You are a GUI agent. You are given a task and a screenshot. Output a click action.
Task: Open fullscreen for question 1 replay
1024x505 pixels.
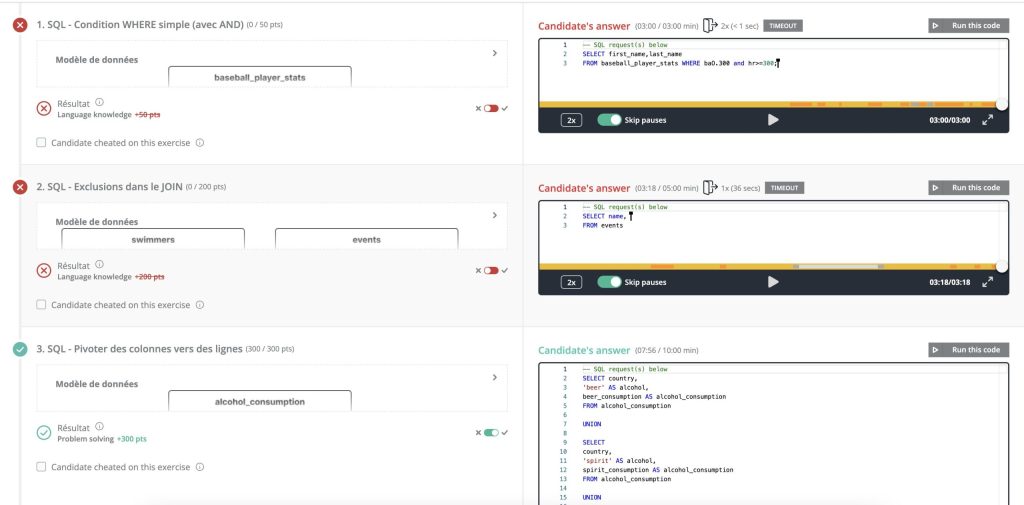point(987,120)
